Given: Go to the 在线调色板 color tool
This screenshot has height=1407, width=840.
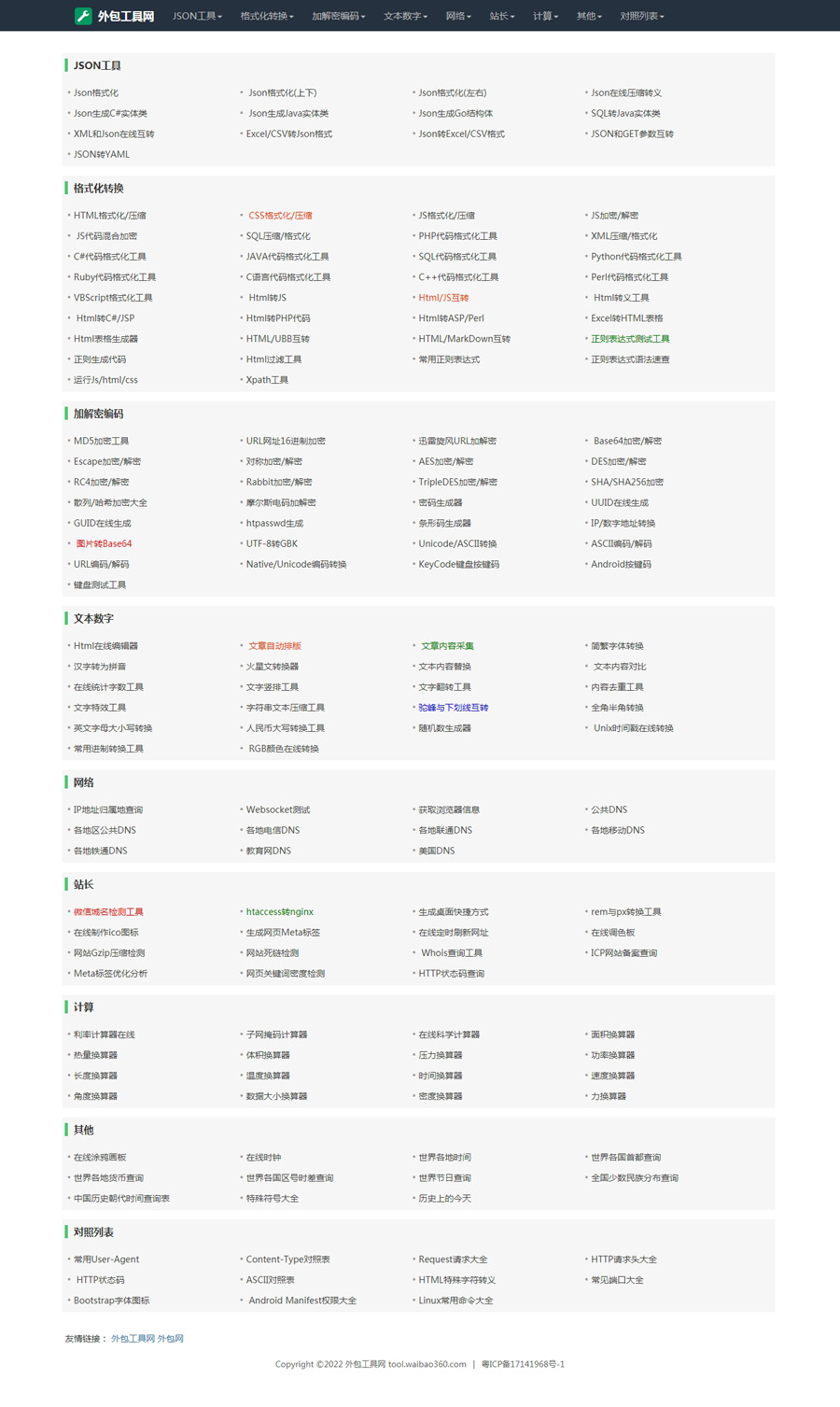Looking at the screenshot, I should (x=612, y=933).
